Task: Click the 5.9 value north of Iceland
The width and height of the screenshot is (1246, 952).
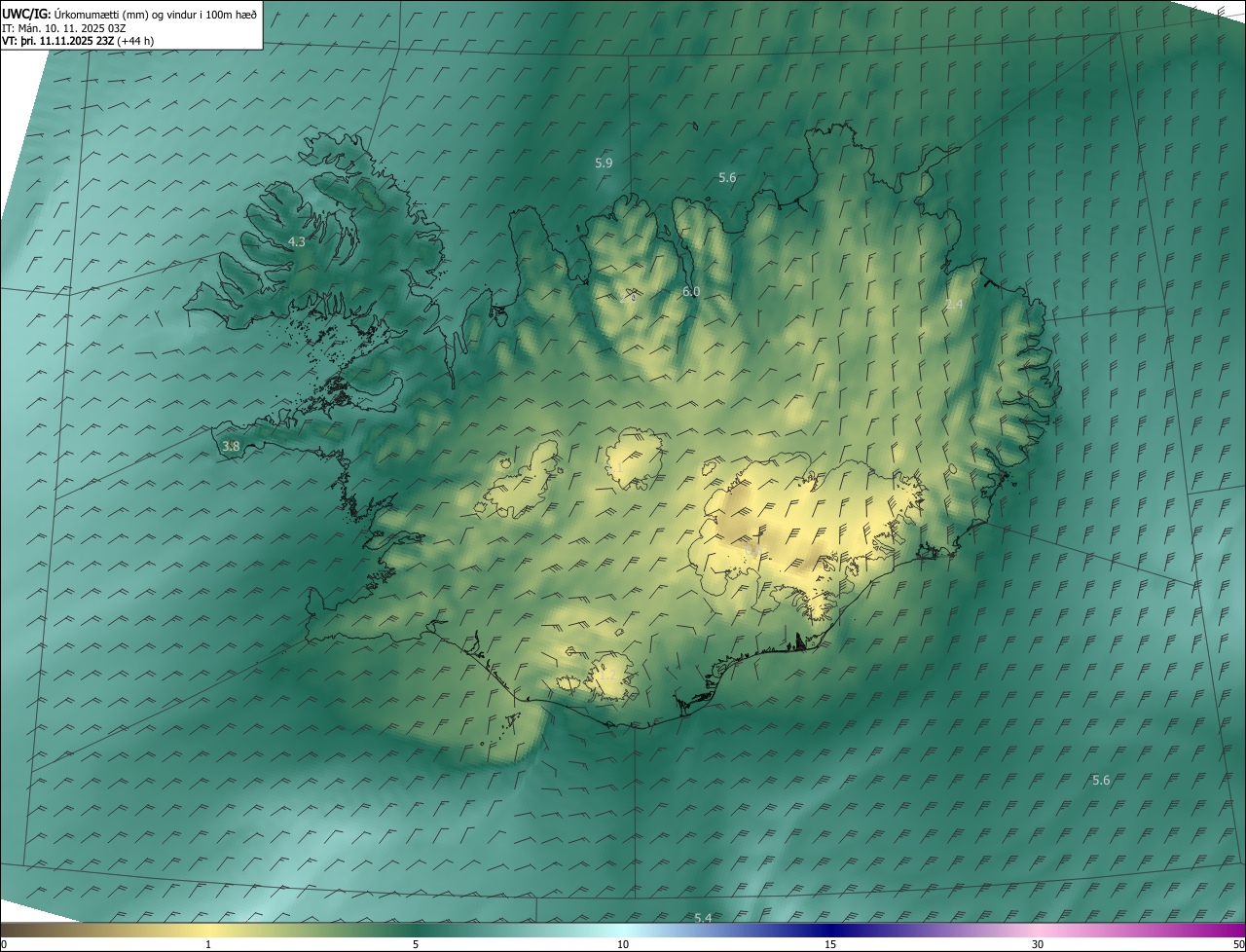Action: pyautogui.click(x=604, y=163)
